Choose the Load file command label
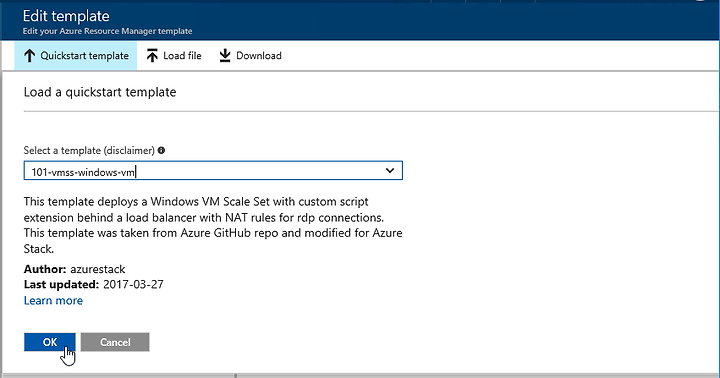Viewport: 720px width, 378px height. tap(182, 56)
